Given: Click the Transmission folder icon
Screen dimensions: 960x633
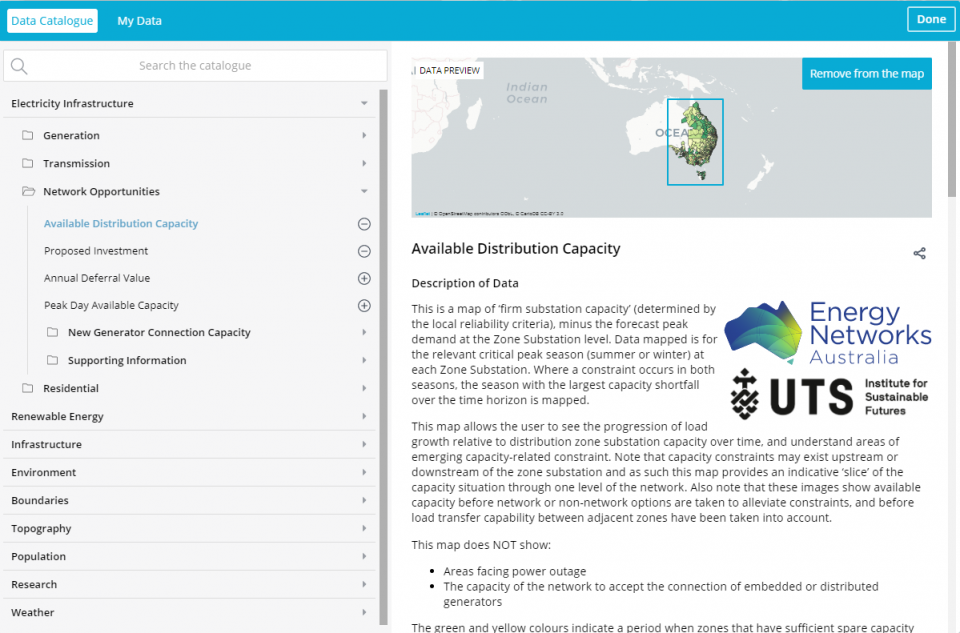Looking at the screenshot, I should 28,164.
